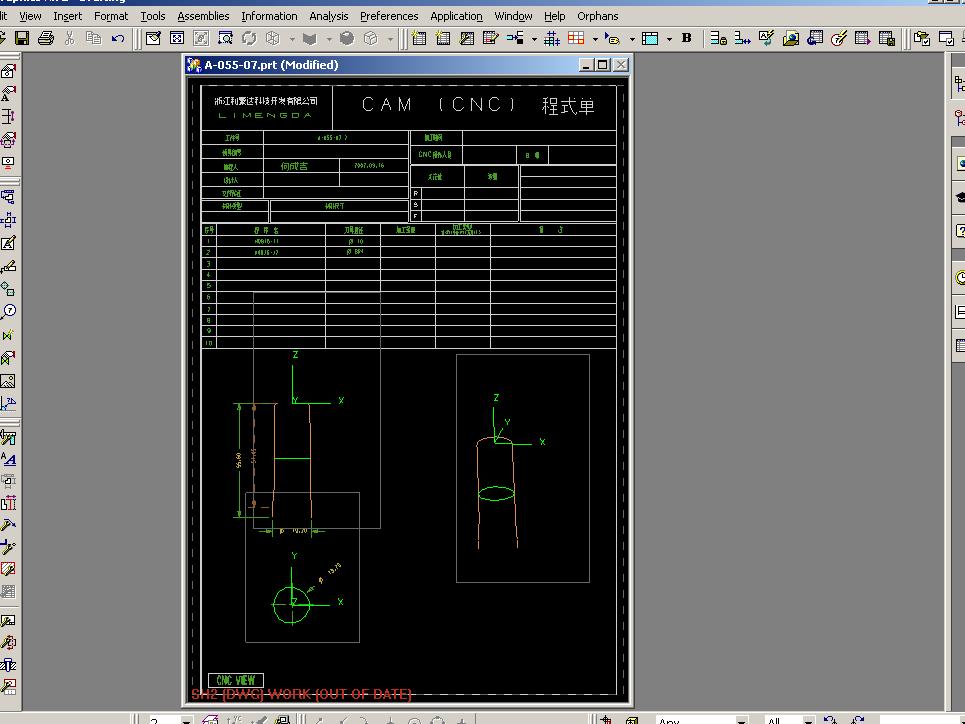
Task: Click the shaded sphere render icon
Action: pos(347,39)
